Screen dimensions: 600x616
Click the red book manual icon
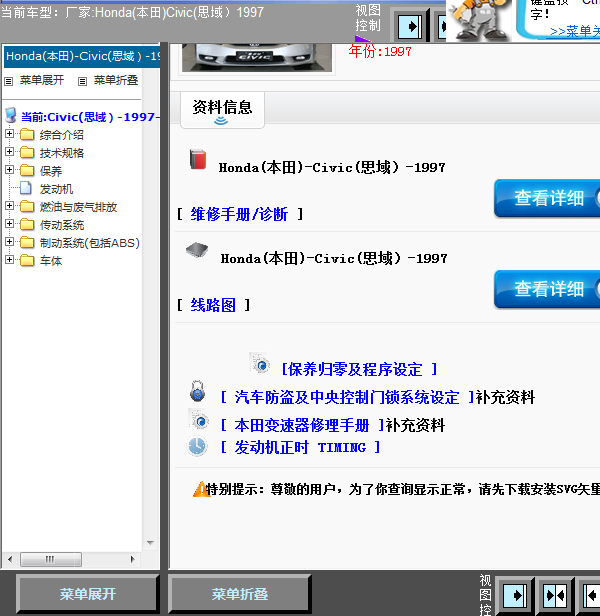click(198, 159)
